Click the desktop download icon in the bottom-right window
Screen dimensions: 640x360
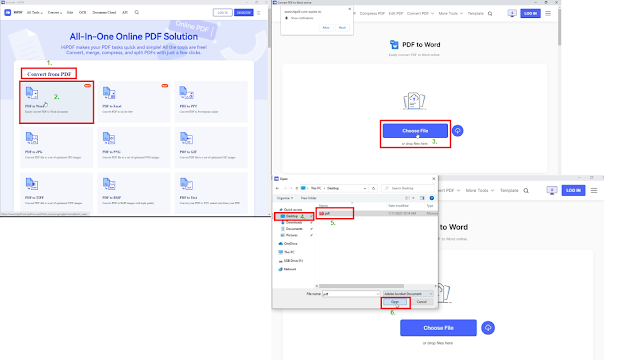pos(552,191)
